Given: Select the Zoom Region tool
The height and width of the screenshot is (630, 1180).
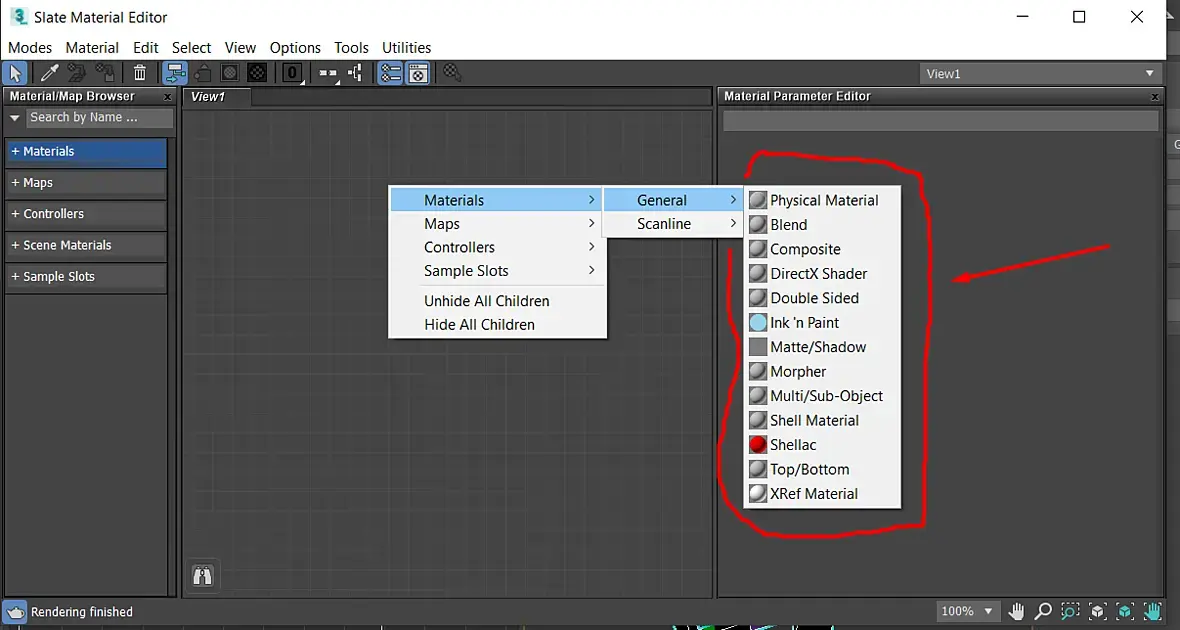Looking at the screenshot, I should click(1070, 611).
